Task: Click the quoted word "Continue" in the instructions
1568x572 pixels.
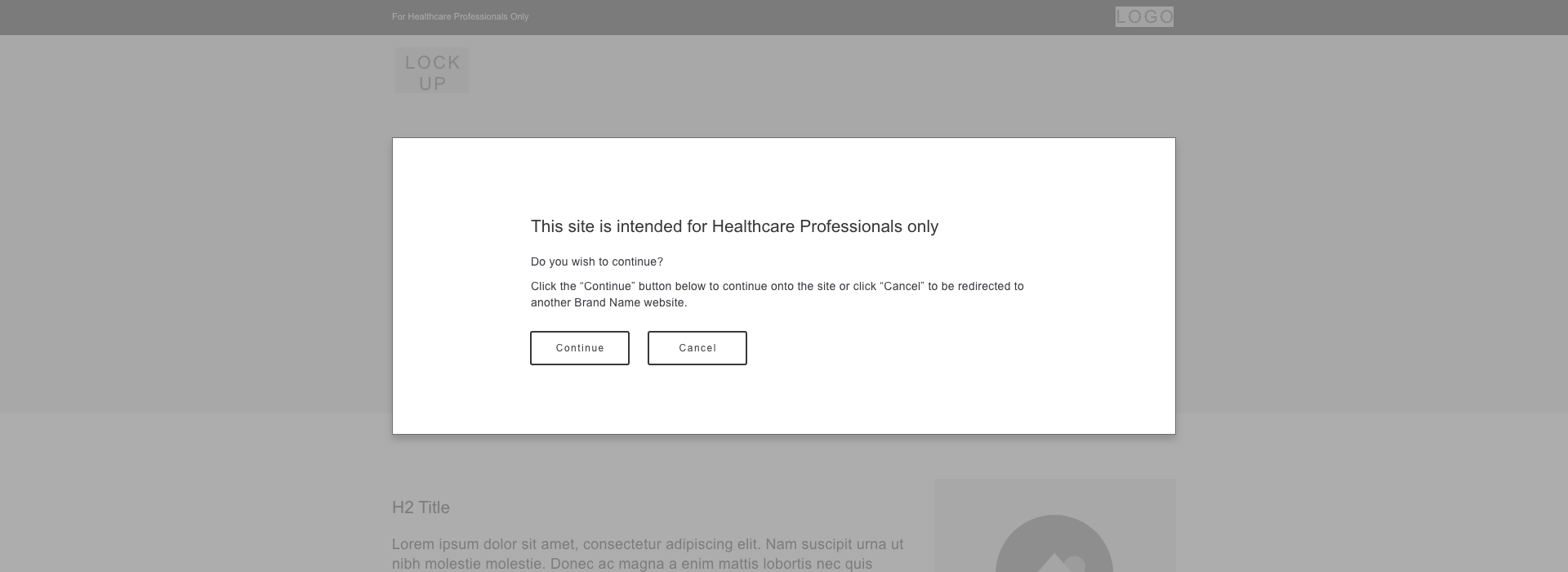Action: (607, 286)
